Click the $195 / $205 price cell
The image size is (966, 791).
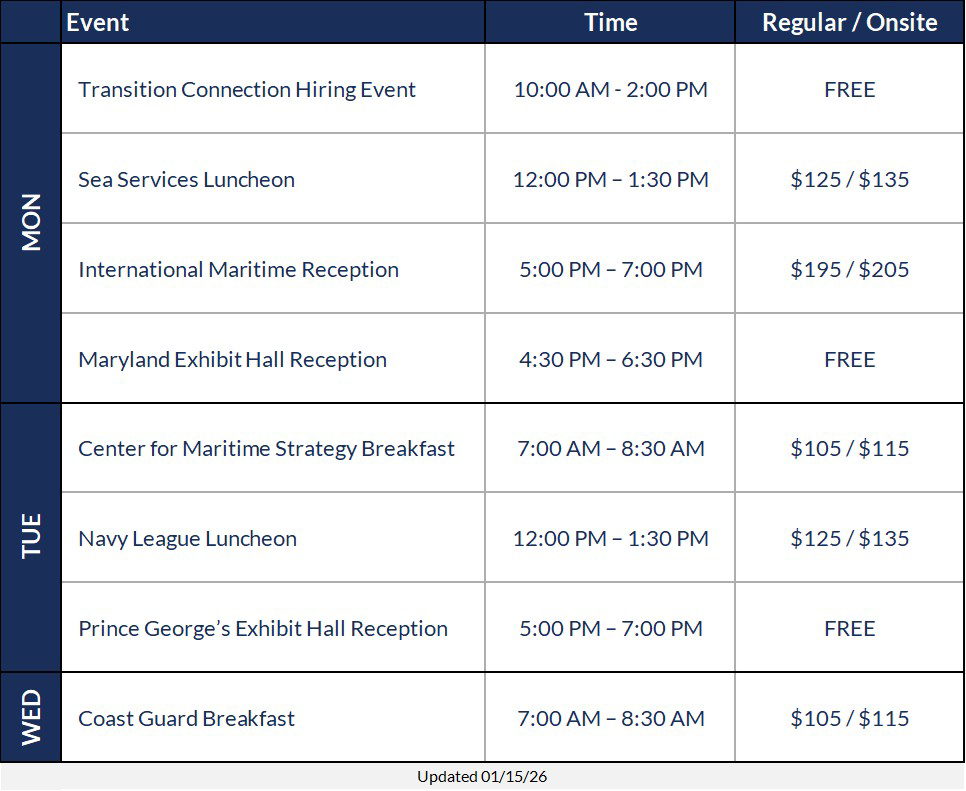tap(849, 270)
